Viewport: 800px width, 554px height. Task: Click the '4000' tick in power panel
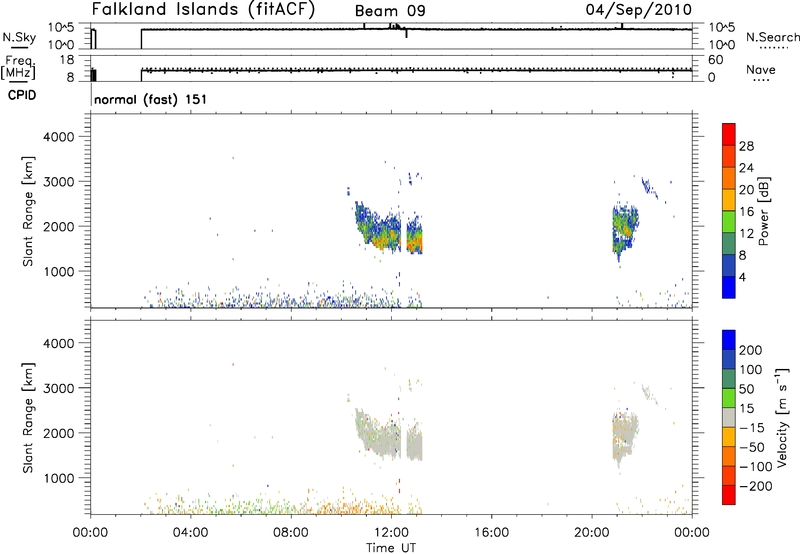[x=59, y=137]
